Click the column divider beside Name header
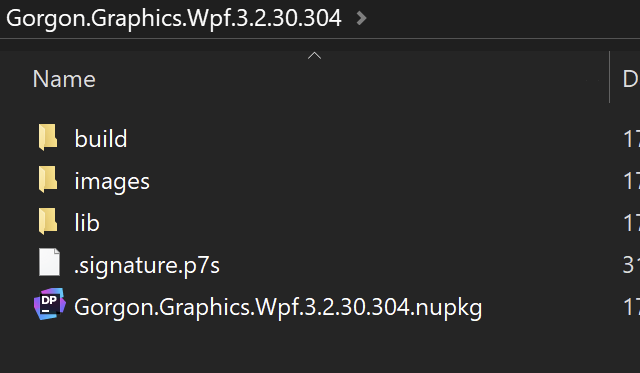Viewport: 640px width, 373px height. point(609,77)
